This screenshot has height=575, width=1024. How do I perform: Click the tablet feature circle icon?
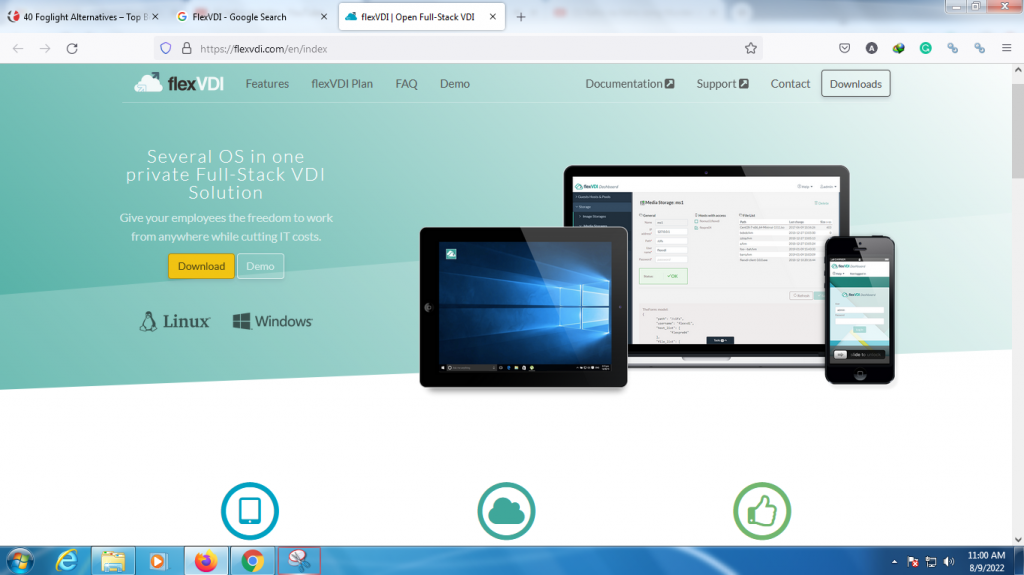click(249, 511)
